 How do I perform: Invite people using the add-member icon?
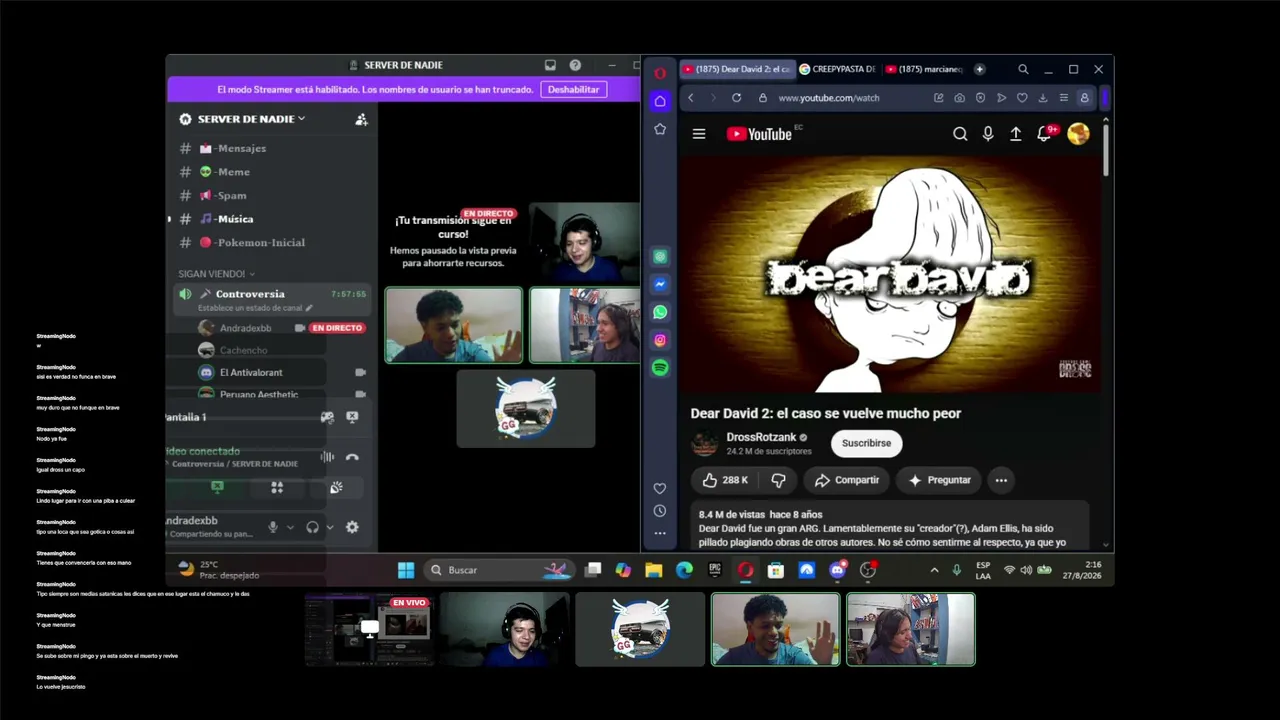click(361, 119)
